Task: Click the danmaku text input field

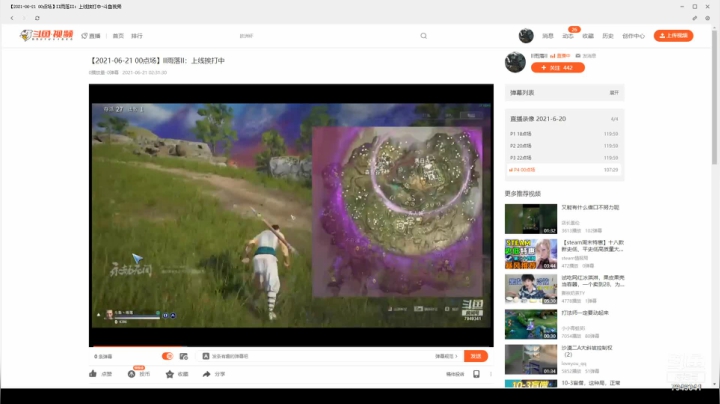Action: click(x=321, y=356)
